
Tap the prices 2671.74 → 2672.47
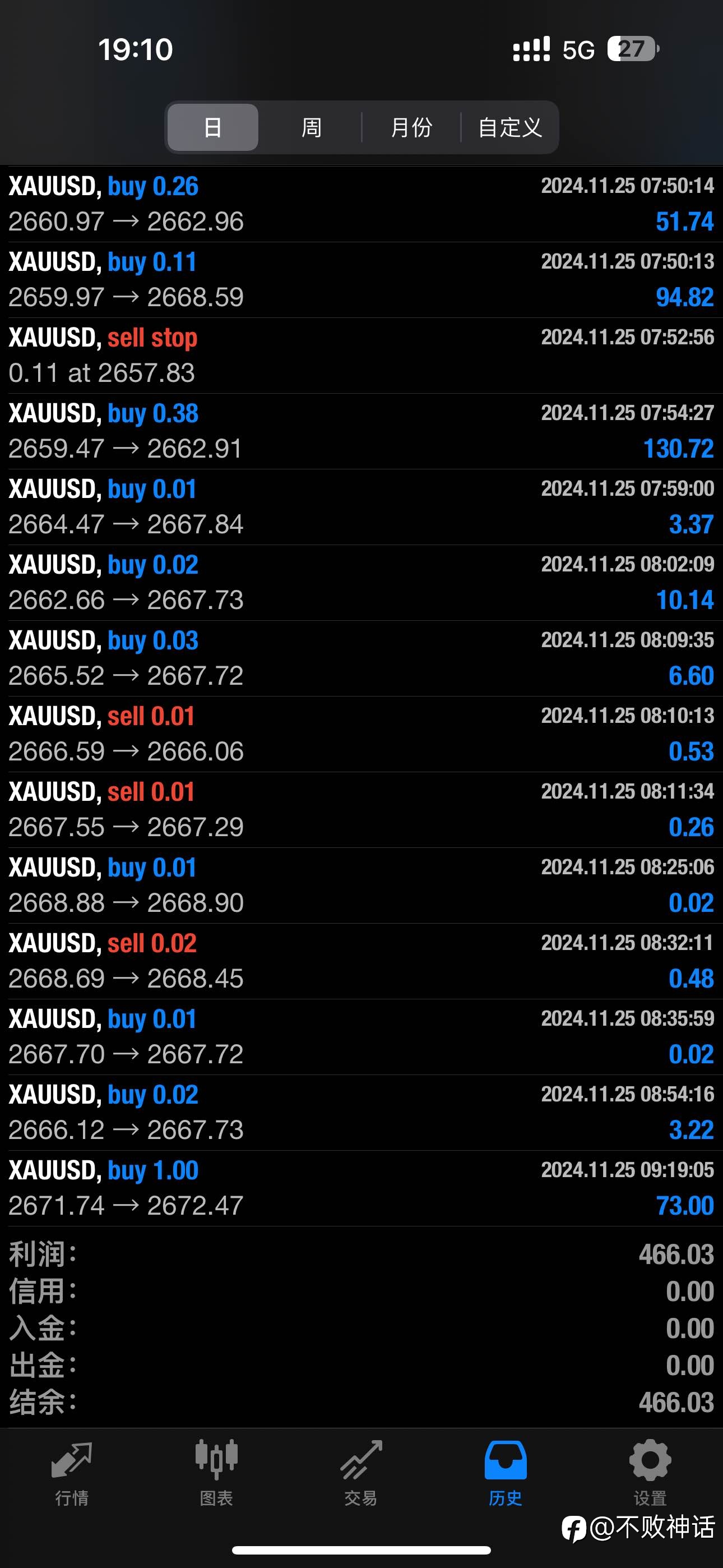[x=126, y=1206]
